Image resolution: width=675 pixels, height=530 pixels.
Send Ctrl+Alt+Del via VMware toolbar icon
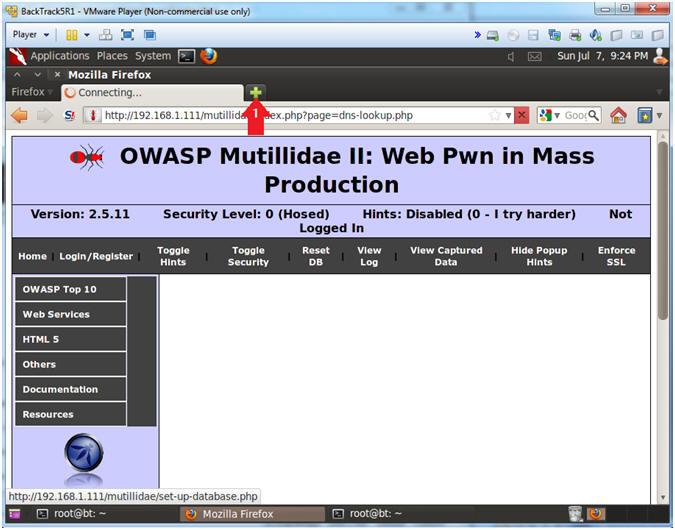coord(105,35)
